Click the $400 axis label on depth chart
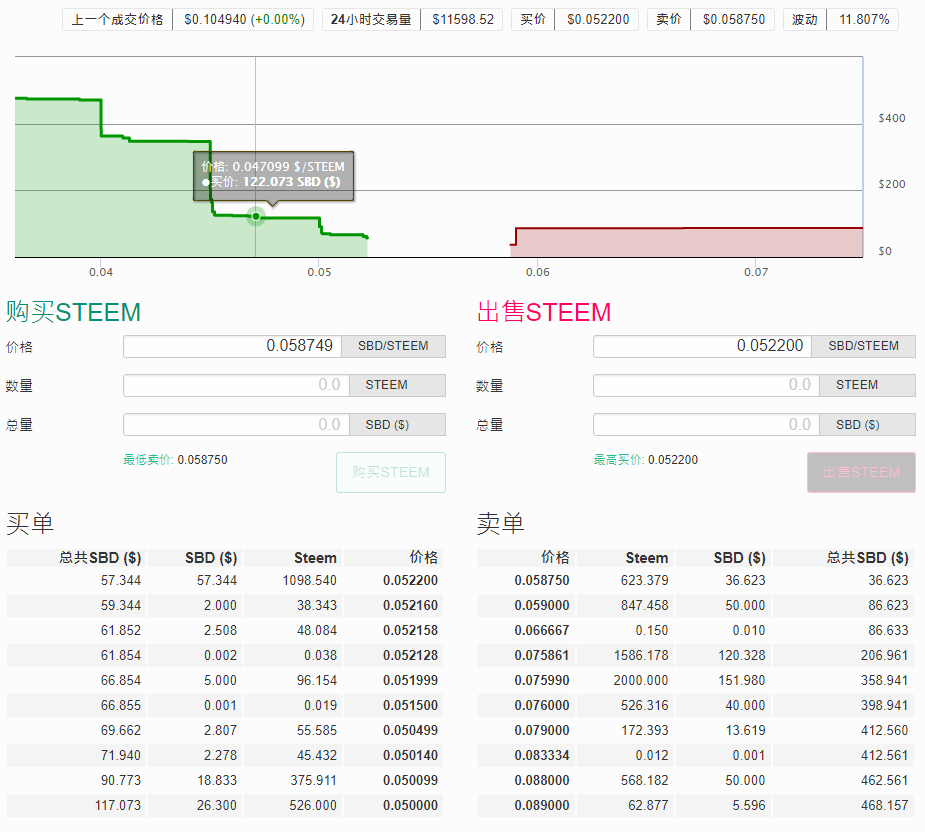 pos(891,119)
